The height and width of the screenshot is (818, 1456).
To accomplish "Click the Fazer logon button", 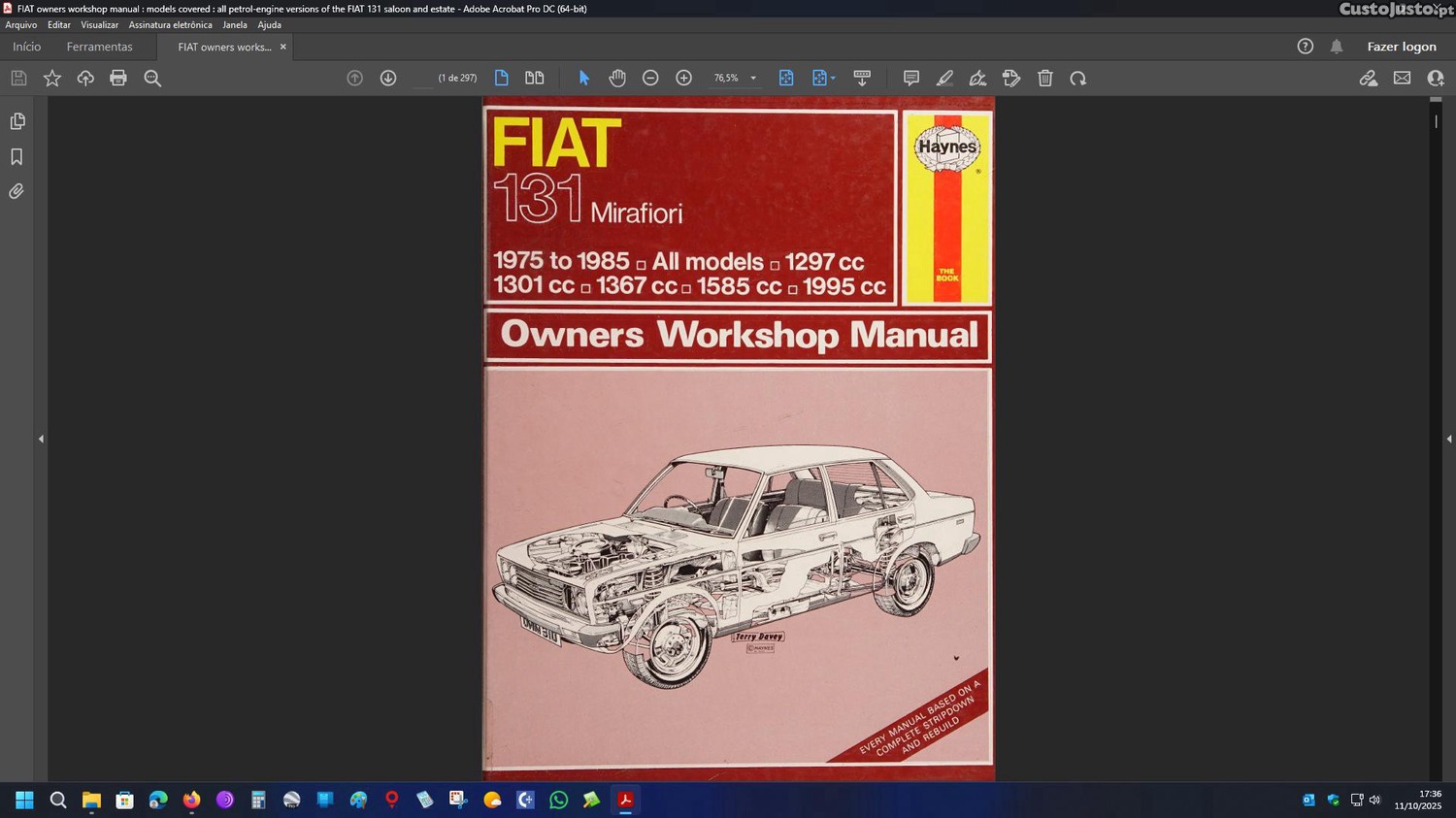I will click(x=1401, y=47).
